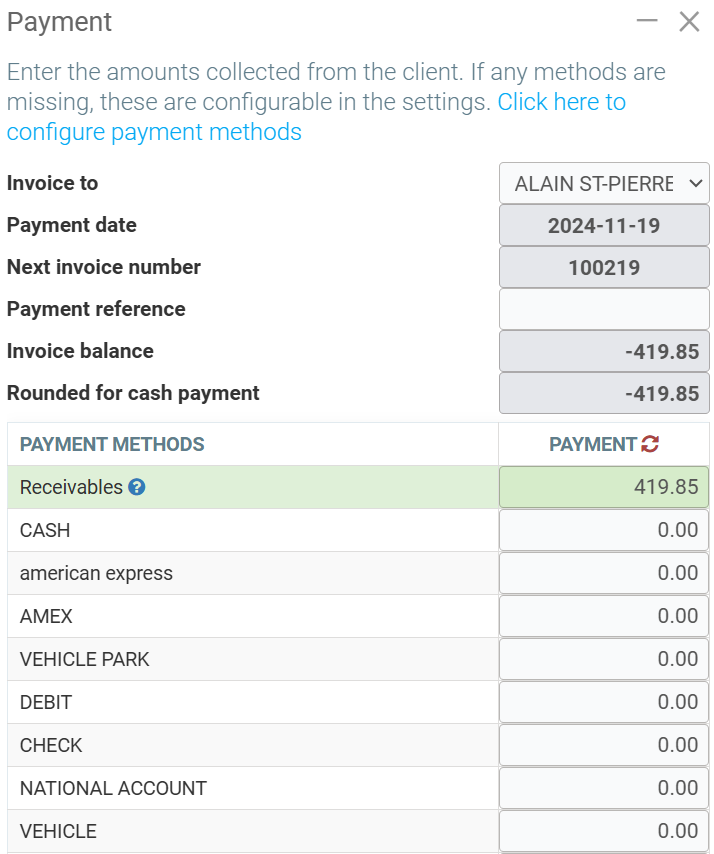Click the CASH payment amount field
The image size is (714, 854).
click(x=604, y=530)
